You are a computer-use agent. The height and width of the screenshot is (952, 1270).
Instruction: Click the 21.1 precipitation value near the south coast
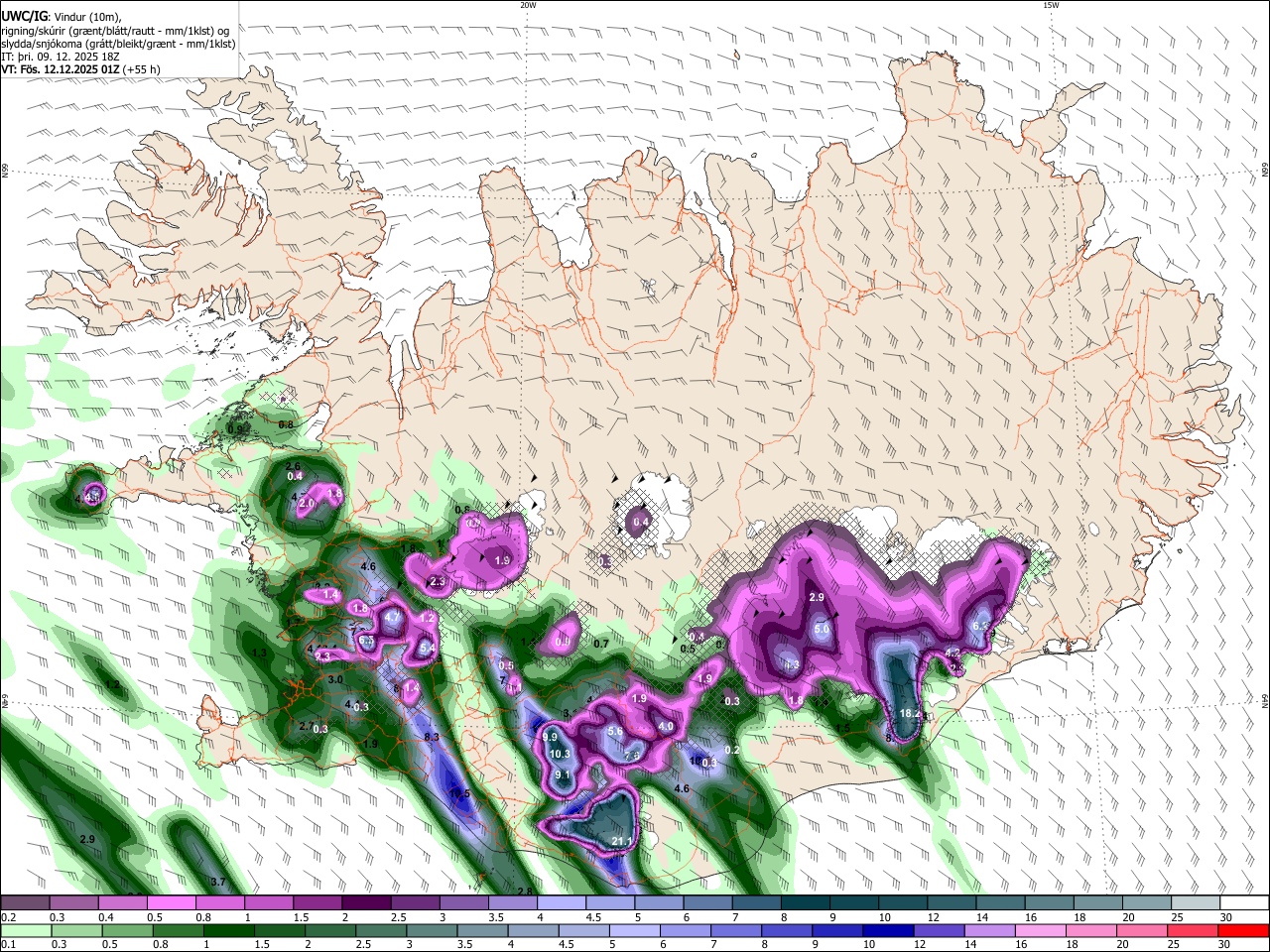(x=622, y=842)
